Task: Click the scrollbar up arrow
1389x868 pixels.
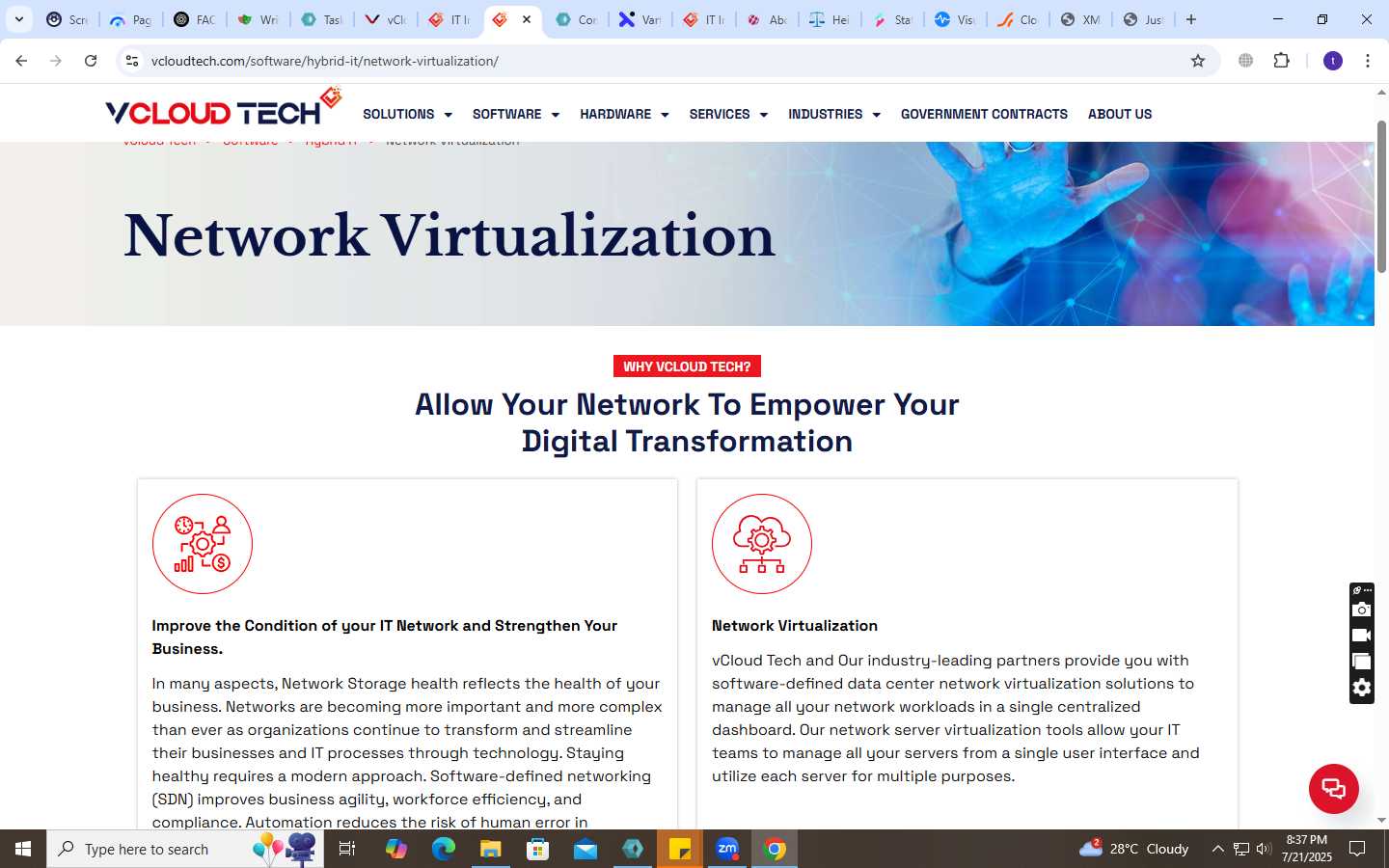Action: (x=1381, y=94)
